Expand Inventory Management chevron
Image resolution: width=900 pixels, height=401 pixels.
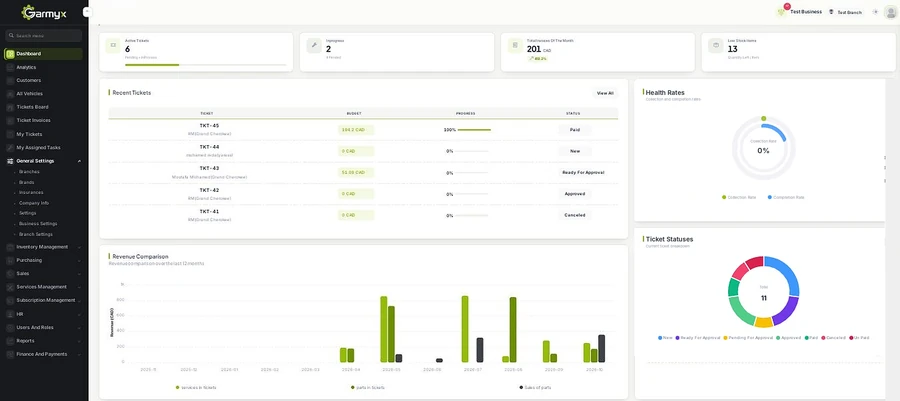[x=79, y=247]
